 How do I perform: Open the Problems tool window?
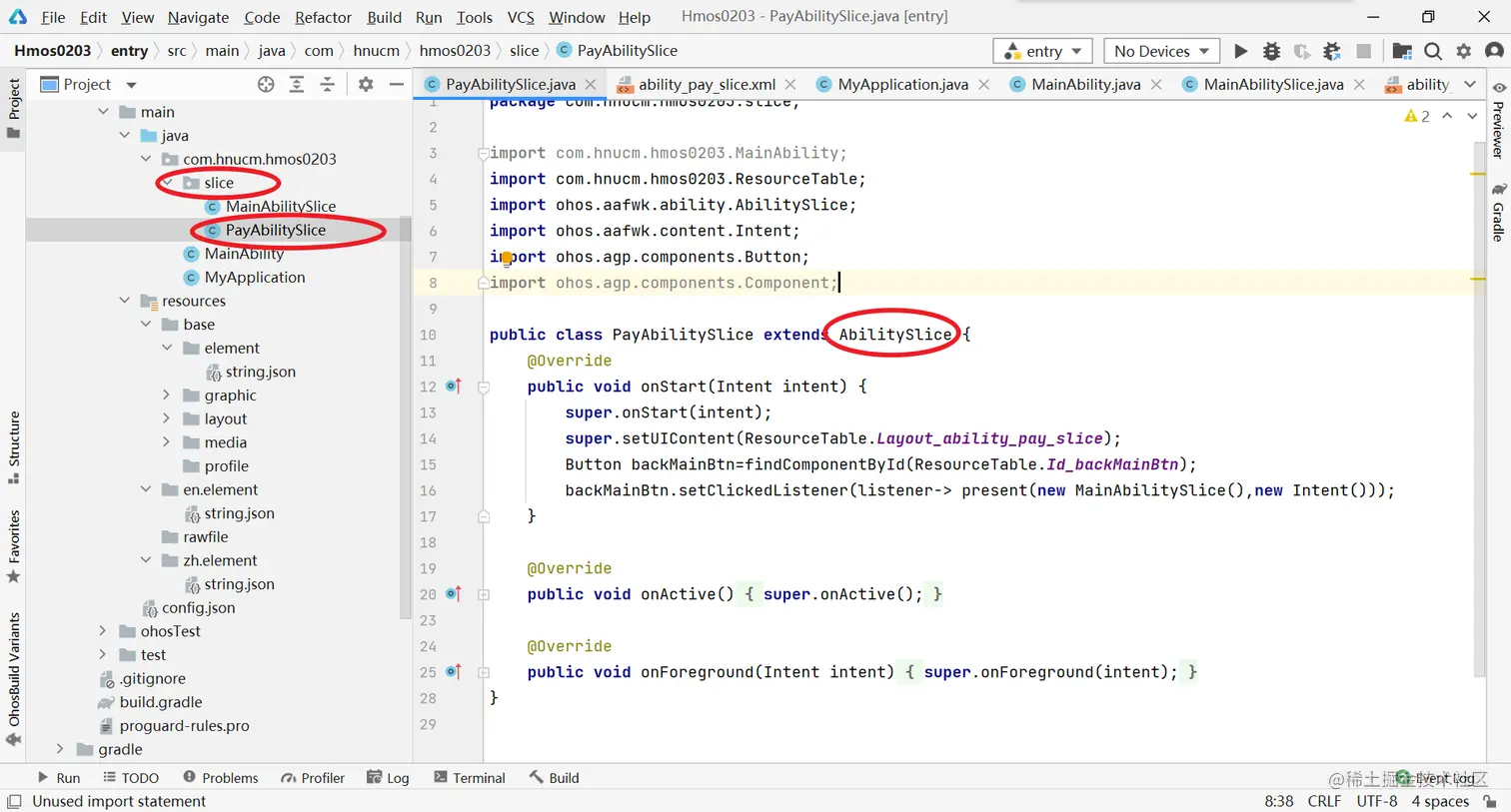(221, 778)
